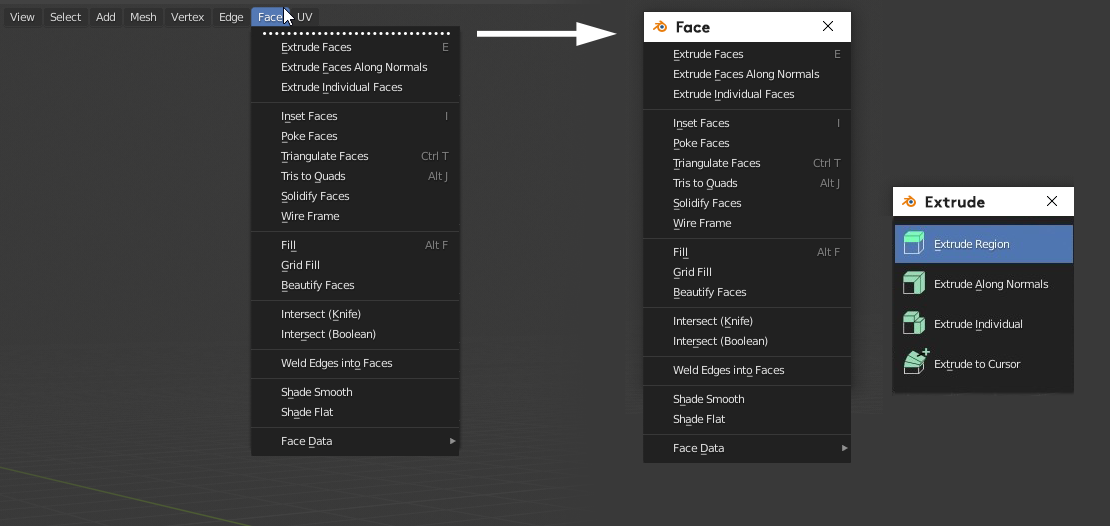
Task: Click Extrude Faces Along Normals in floating panel
Action: pos(747,74)
